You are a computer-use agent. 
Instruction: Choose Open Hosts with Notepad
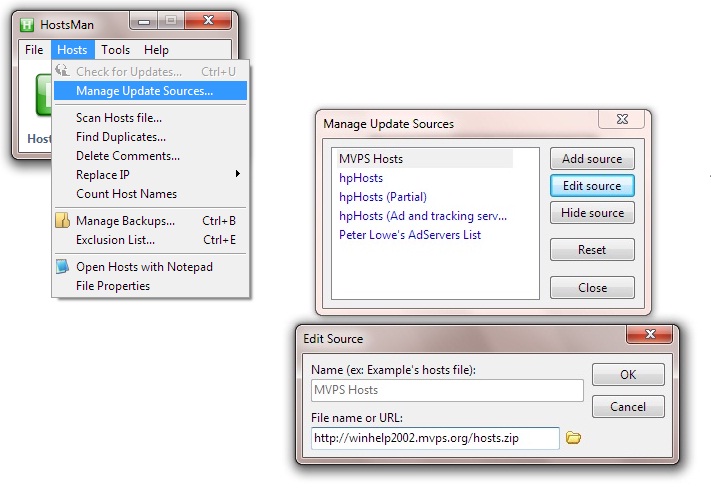click(x=151, y=267)
